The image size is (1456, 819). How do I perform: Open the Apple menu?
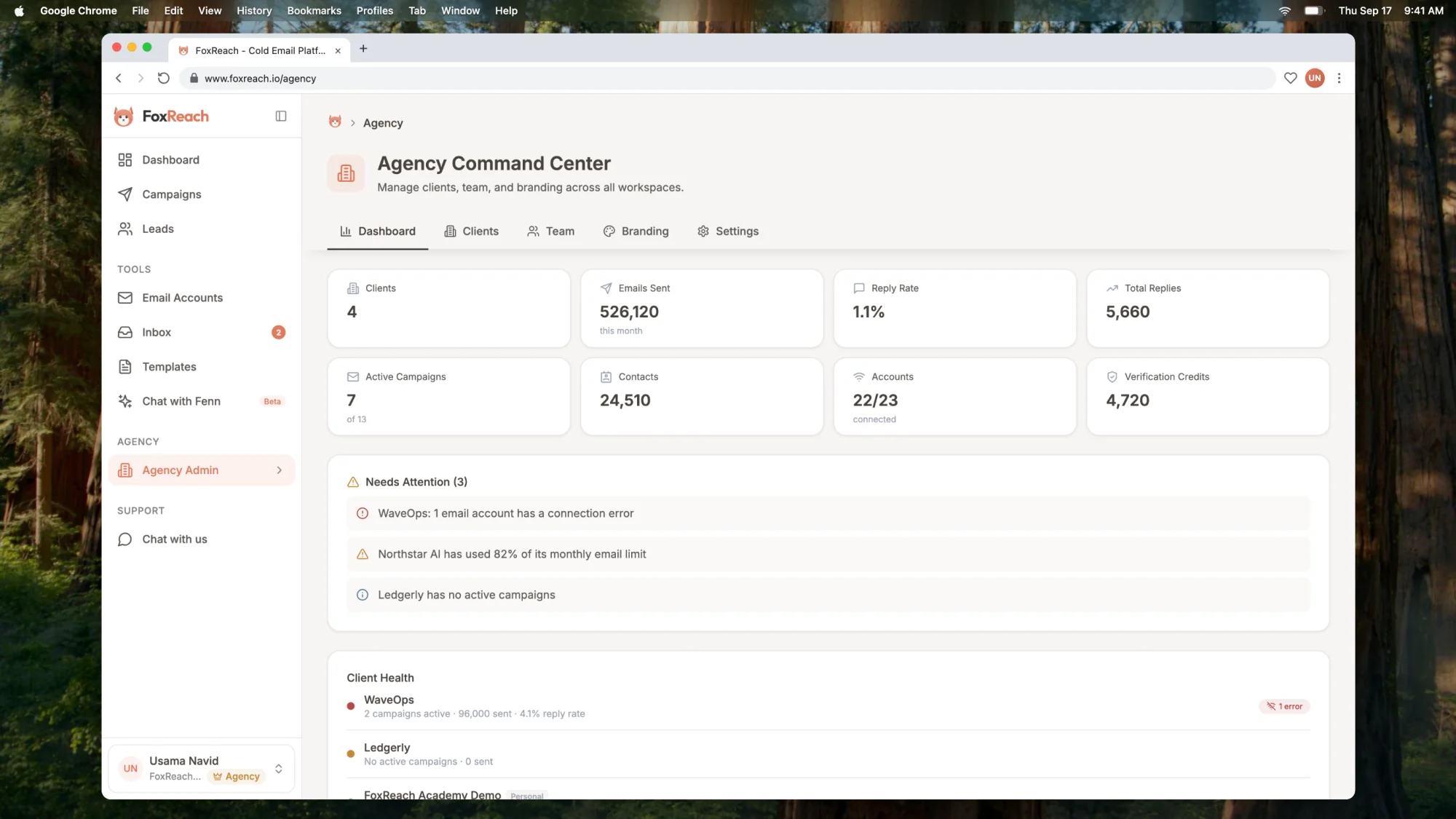[20, 11]
